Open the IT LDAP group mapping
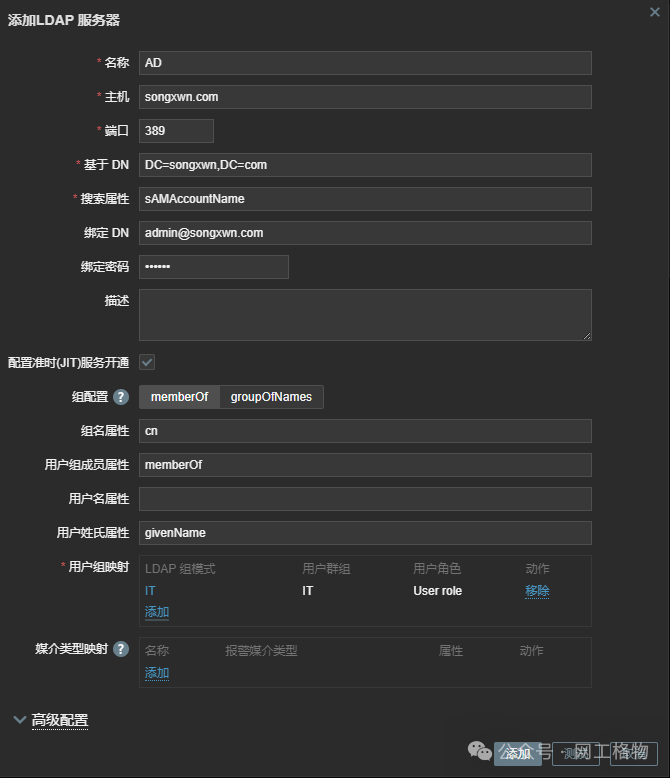 coord(150,591)
